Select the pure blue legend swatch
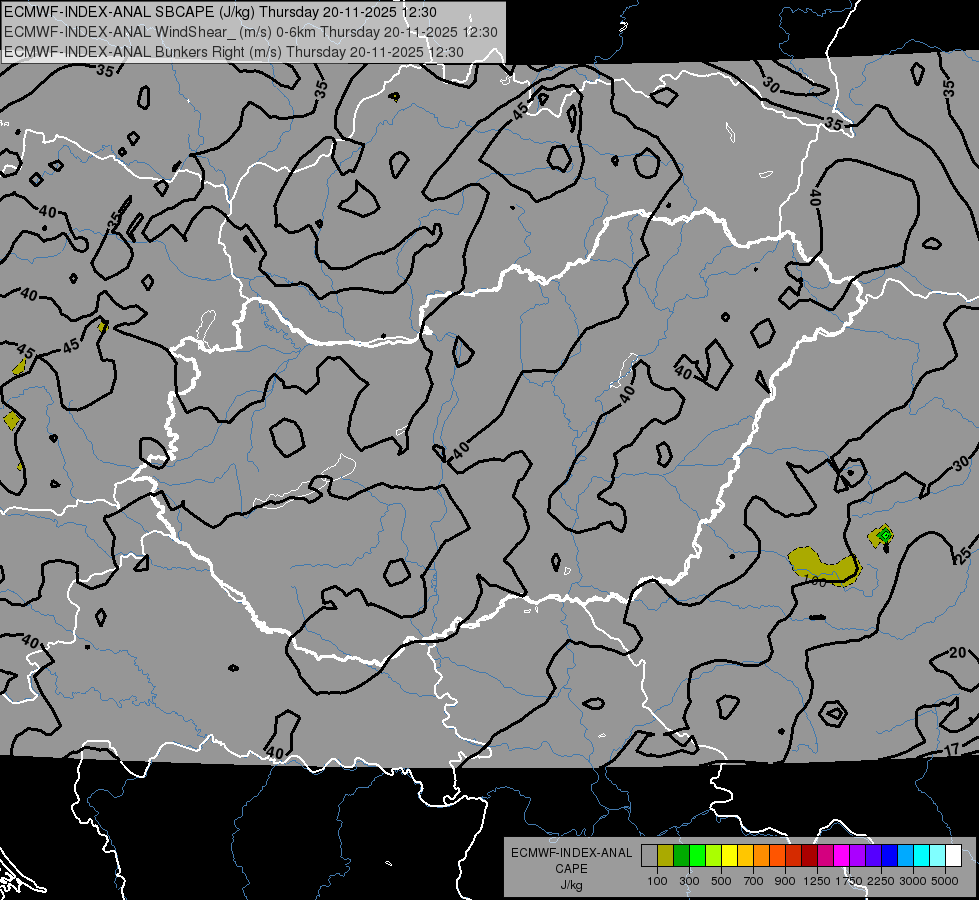The image size is (979, 900). pyautogui.click(x=890, y=856)
